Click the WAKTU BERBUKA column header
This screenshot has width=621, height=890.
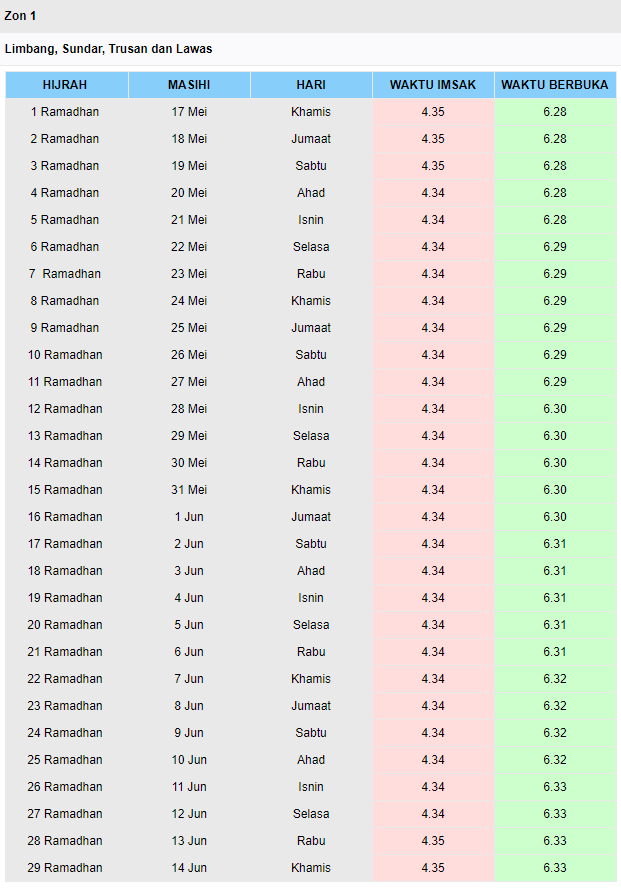click(x=555, y=85)
